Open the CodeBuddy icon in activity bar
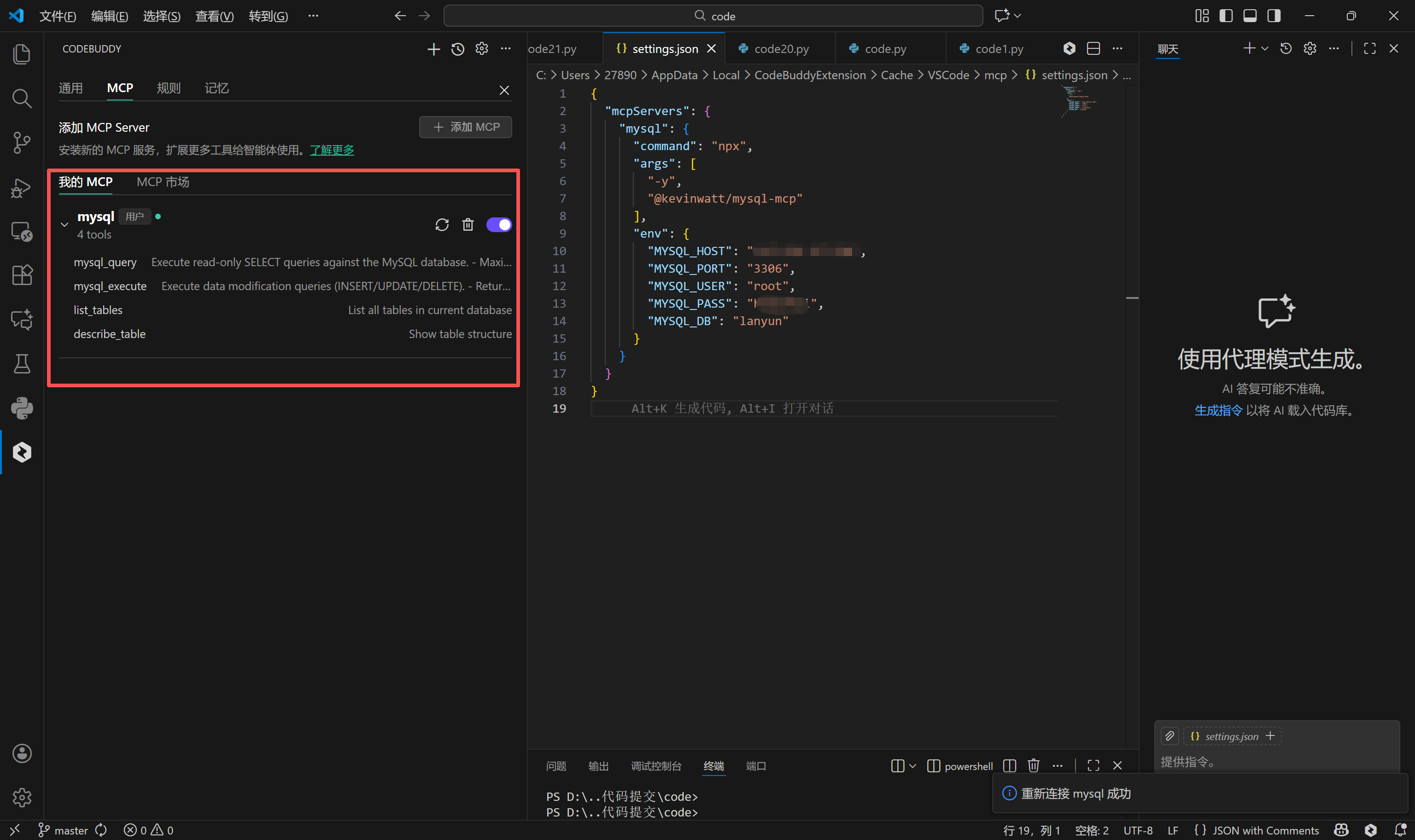 (22, 452)
